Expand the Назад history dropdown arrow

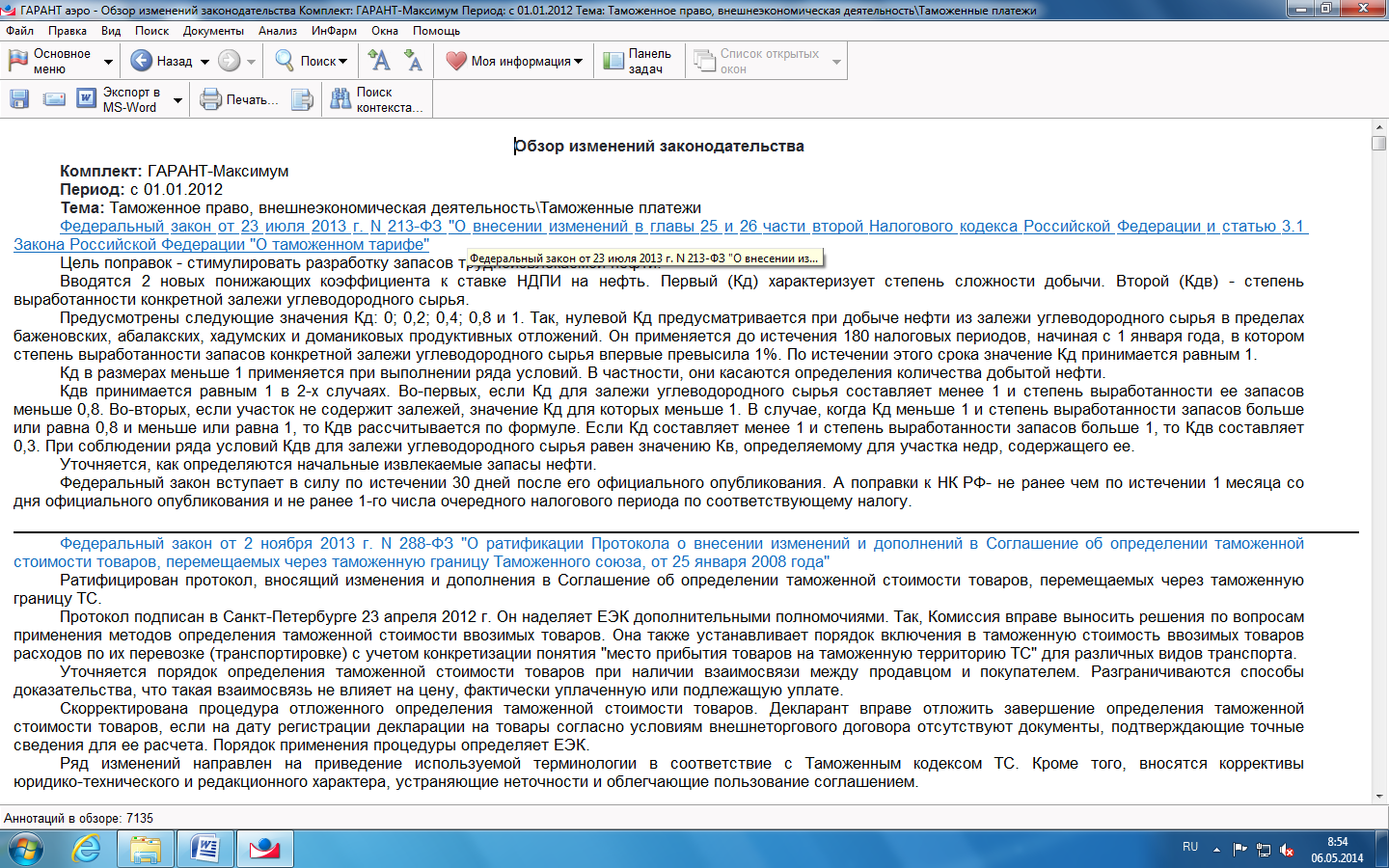(205, 62)
